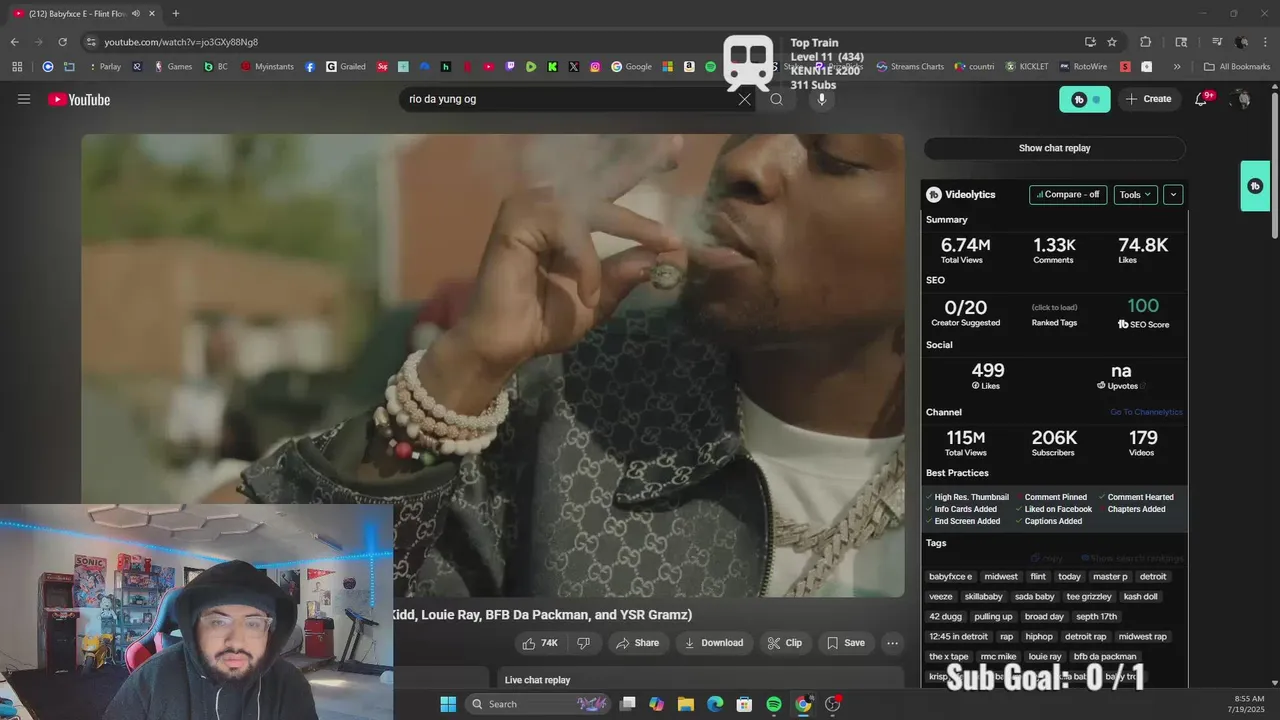Image resolution: width=1280 pixels, height=720 pixels.
Task: Open the browser extensions puzzle icon
Action: tap(1146, 42)
